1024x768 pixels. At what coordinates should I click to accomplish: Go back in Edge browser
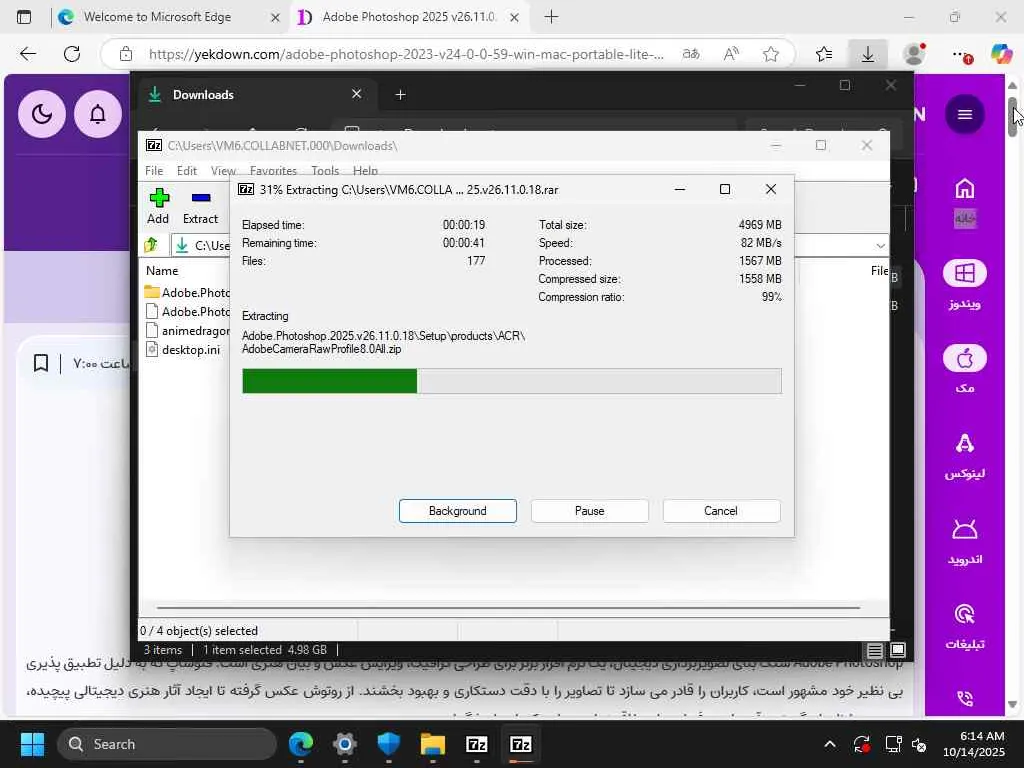(x=27, y=54)
